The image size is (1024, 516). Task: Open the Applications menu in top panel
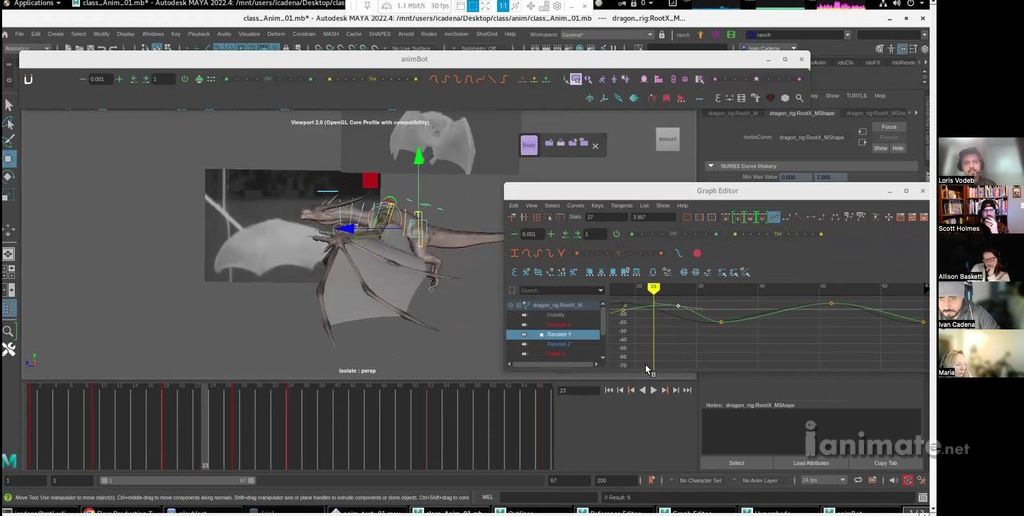pos(32,3)
